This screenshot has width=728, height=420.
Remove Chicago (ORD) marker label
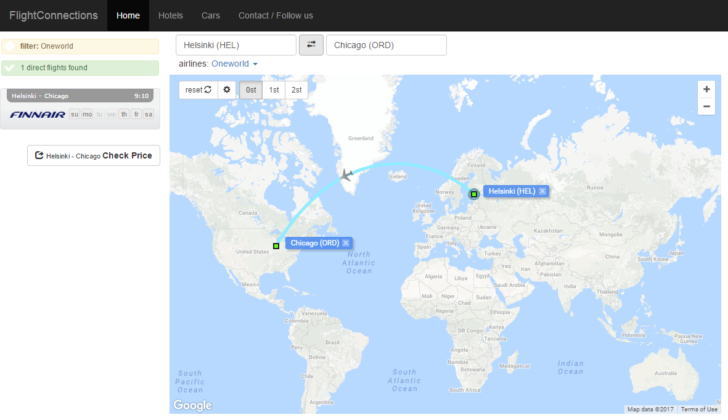pyautogui.click(x=346, y=243)
